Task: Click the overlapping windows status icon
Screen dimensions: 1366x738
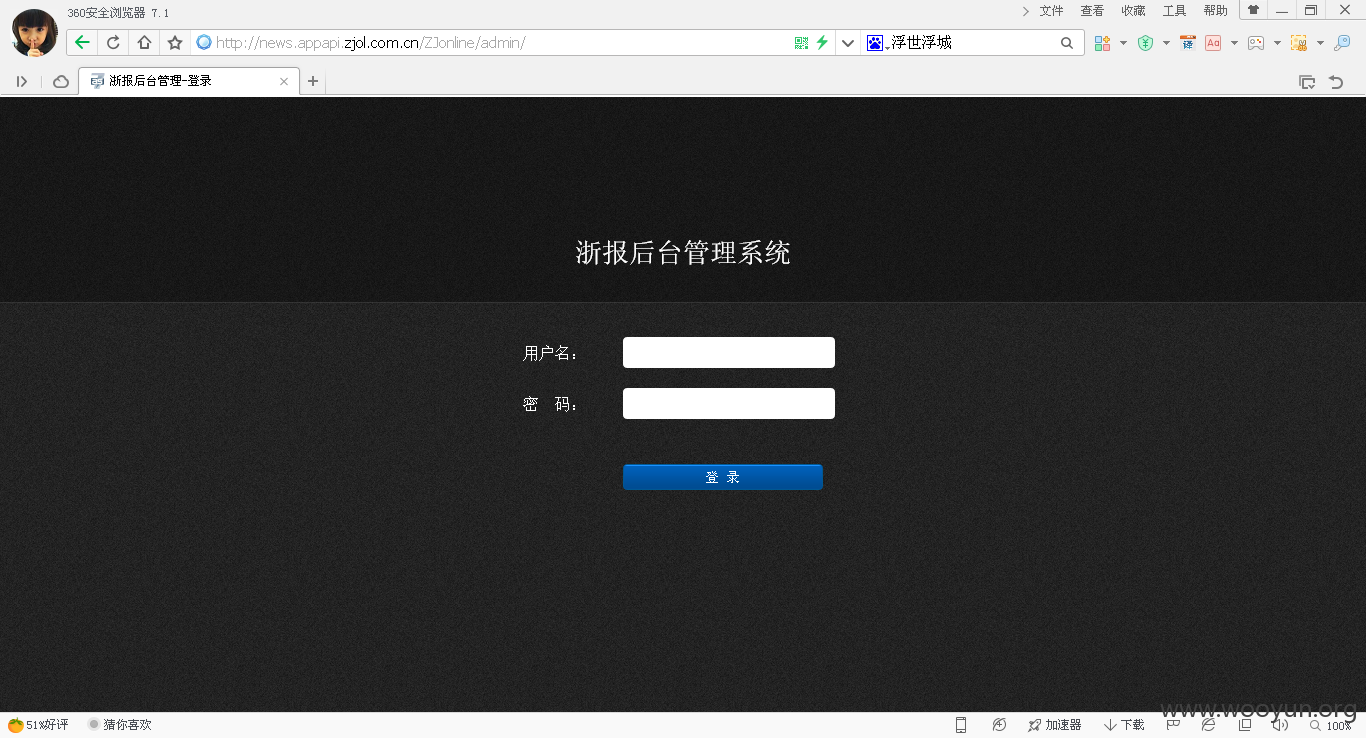Action: point(1245,725)
